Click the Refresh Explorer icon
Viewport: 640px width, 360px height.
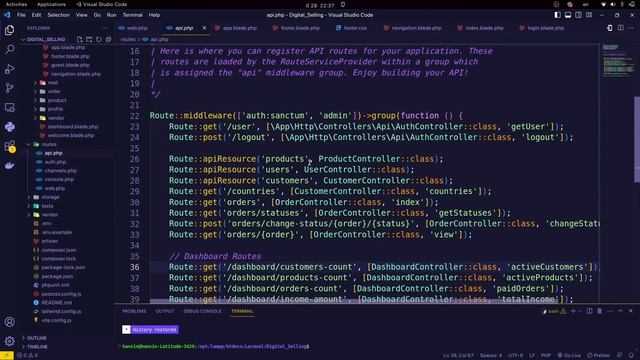pyautogui.click(x=99, y=40)
